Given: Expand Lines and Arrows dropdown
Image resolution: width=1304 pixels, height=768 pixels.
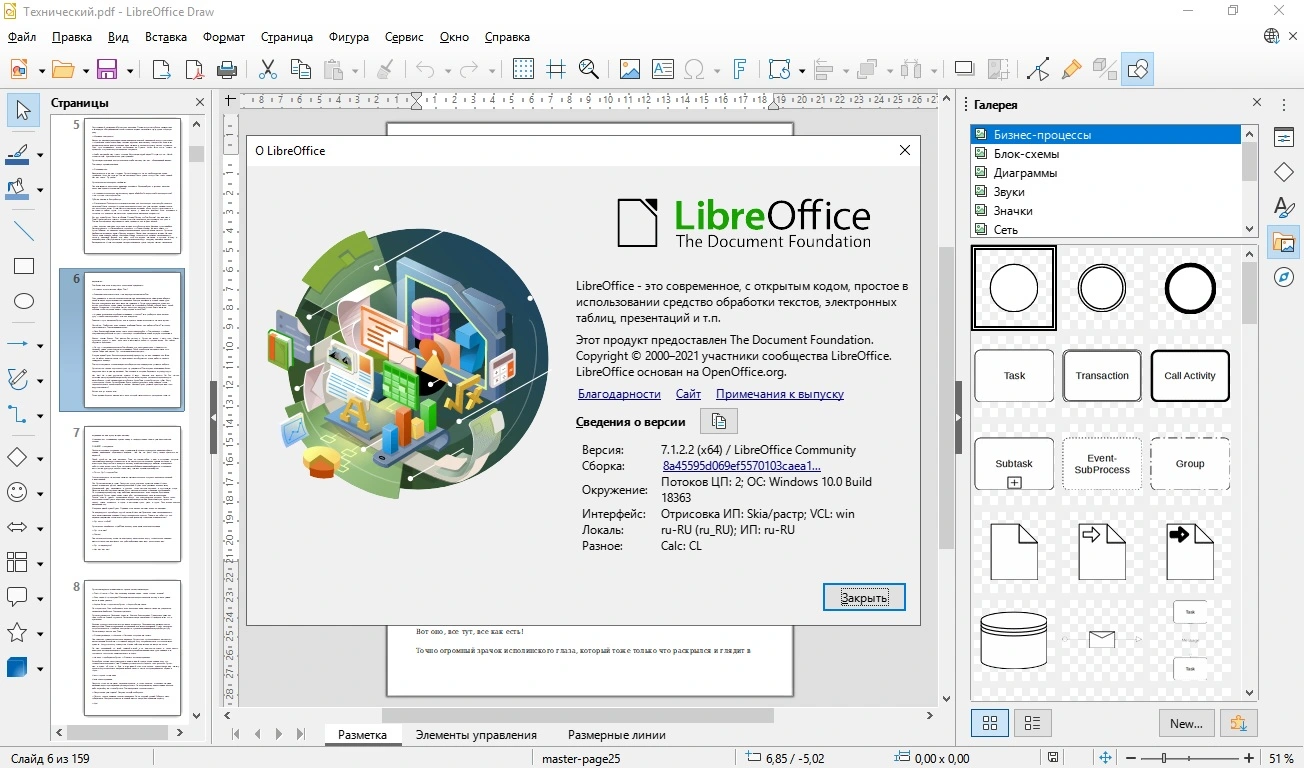Looking at the screenshot, I should [x=40, y=345].
